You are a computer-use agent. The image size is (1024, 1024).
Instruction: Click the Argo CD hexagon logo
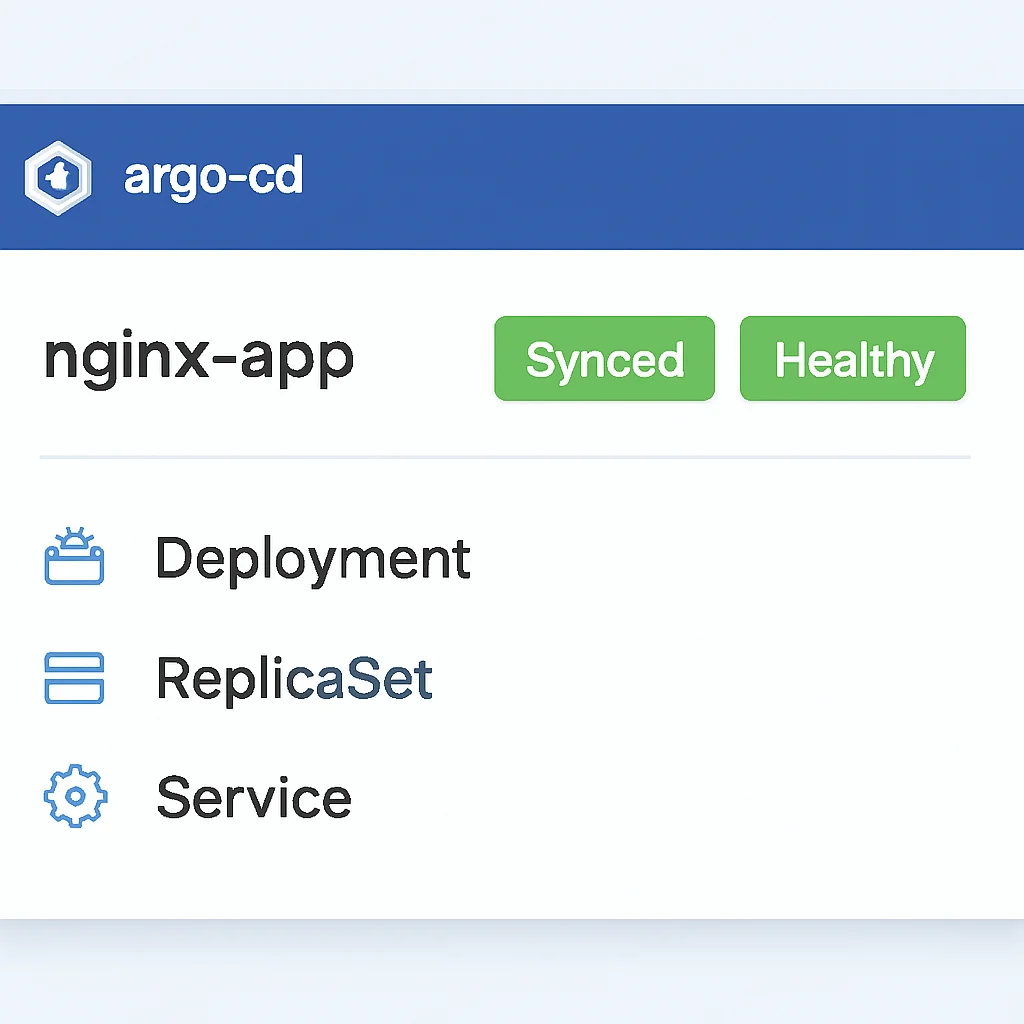[x=58, y=178]
